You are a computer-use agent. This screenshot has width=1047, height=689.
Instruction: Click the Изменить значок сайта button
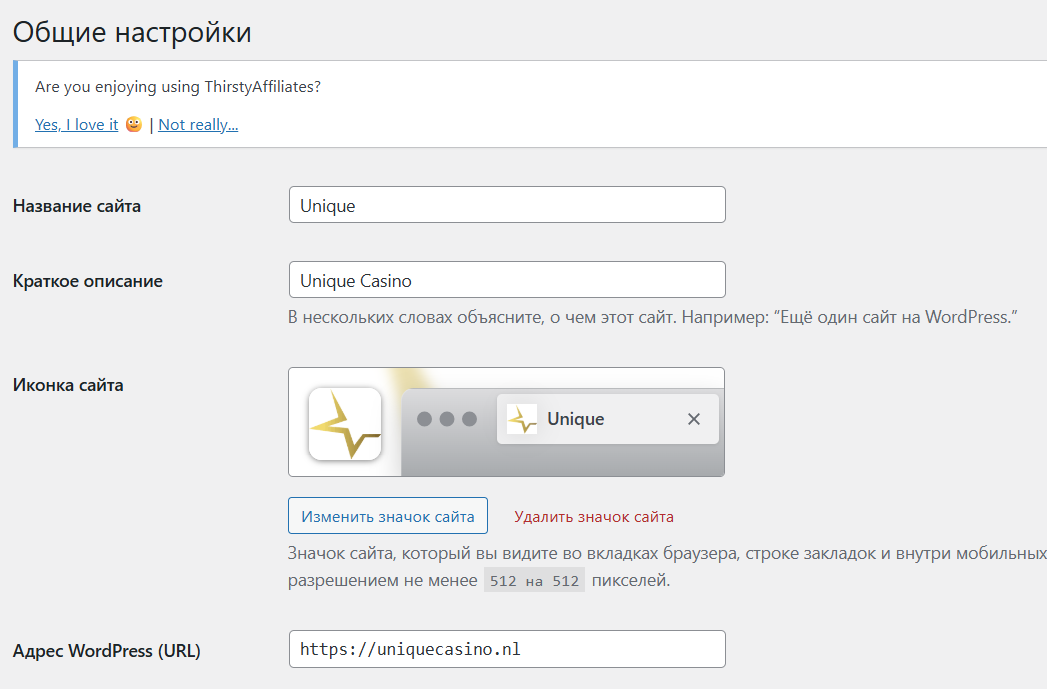pyautogui.click(x=388, y=515)
